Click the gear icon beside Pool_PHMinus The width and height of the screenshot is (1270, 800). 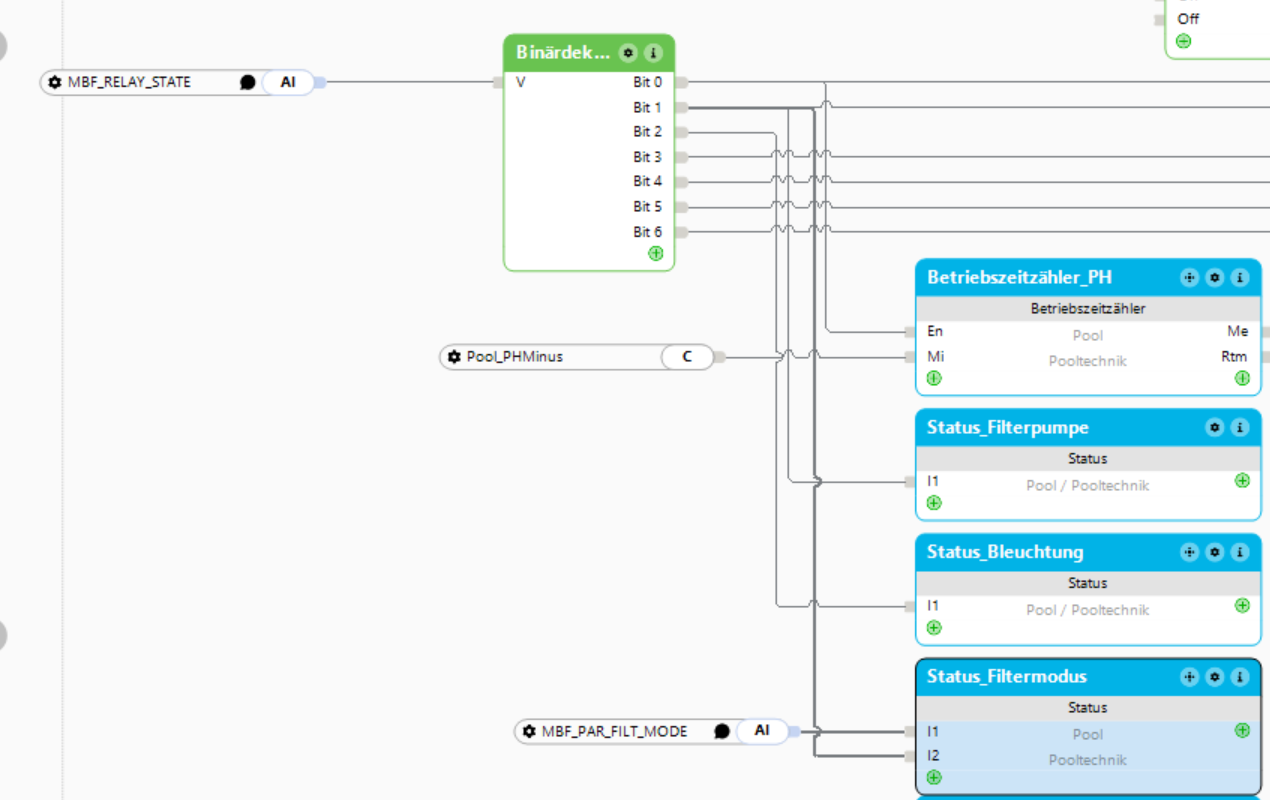(454, 357)
